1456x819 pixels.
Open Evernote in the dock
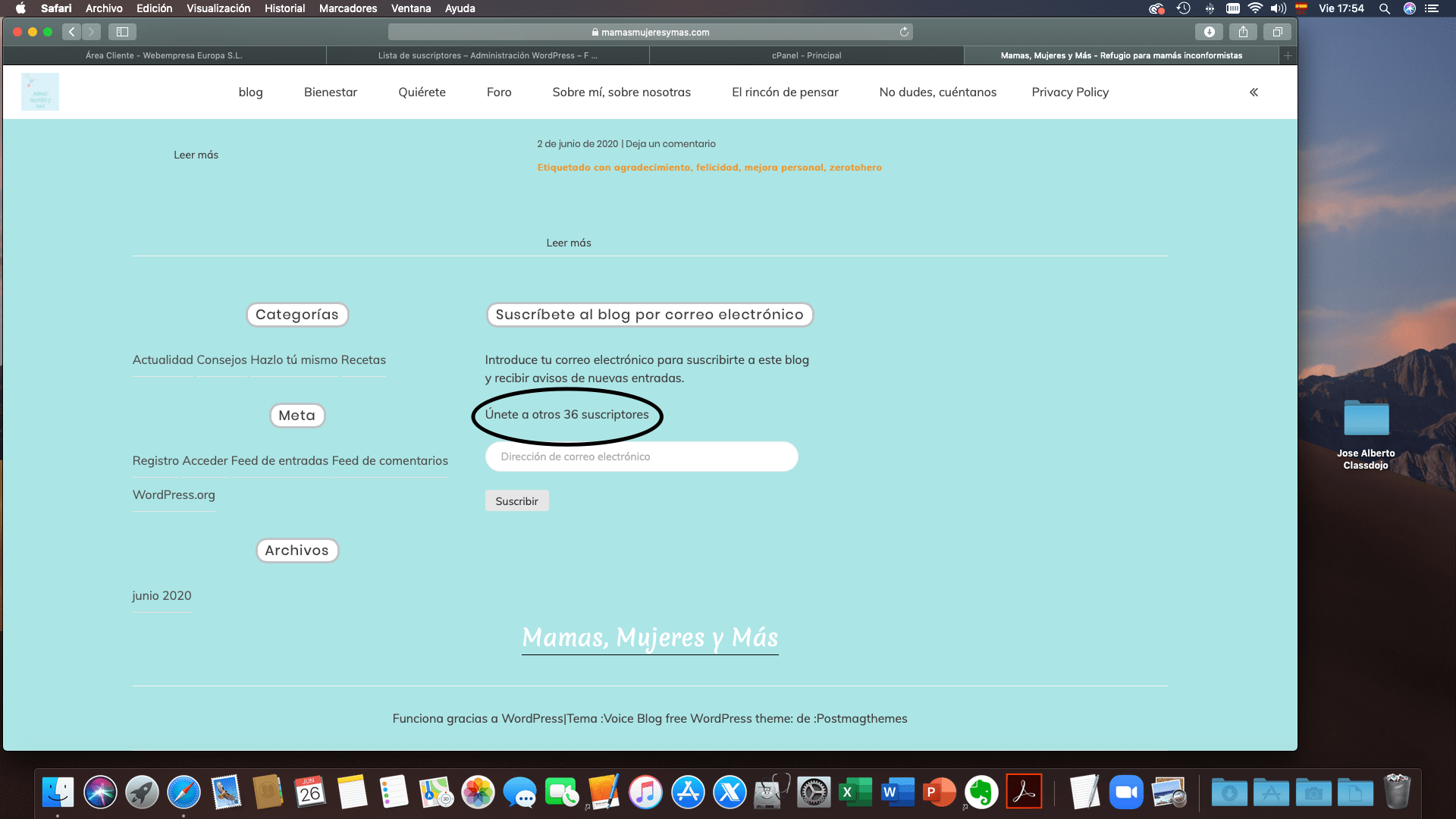[x=981, y=793]
